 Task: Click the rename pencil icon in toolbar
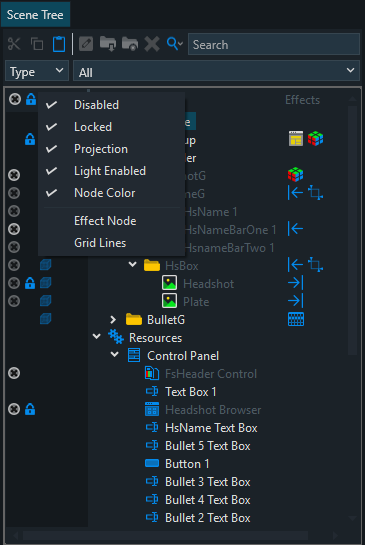point(86,44)
